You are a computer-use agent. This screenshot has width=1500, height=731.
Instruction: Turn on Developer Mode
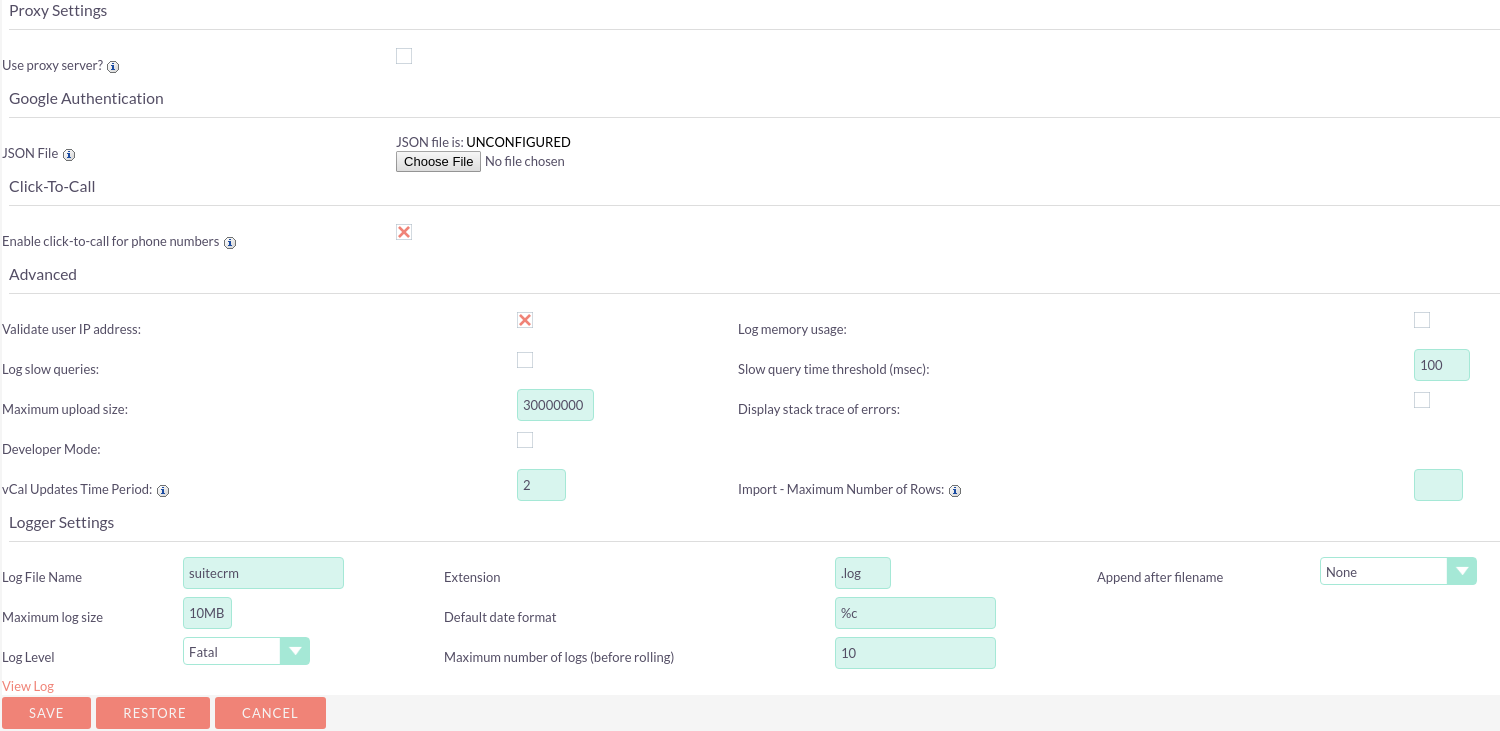[x=525, y=439]
